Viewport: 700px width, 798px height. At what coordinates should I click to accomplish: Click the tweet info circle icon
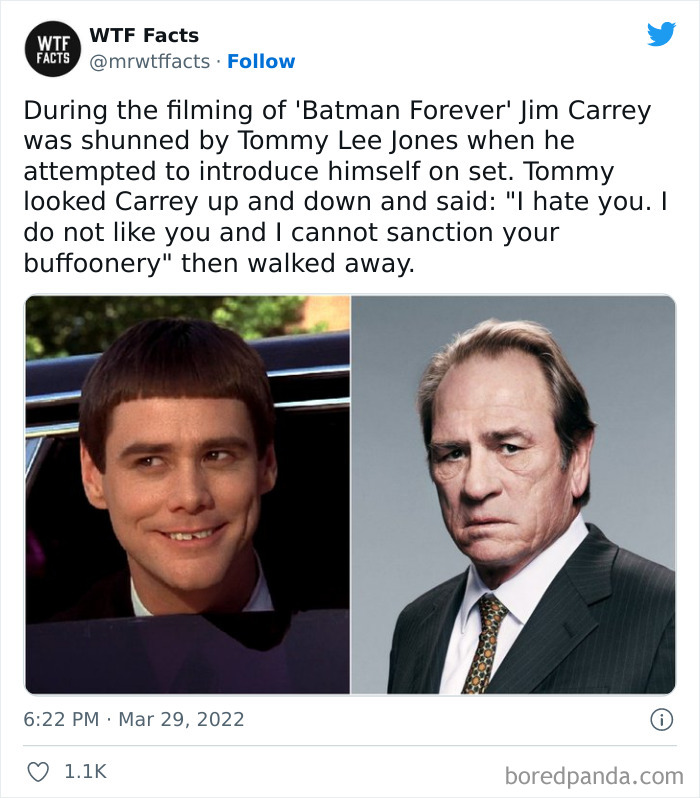click(661, 719)
